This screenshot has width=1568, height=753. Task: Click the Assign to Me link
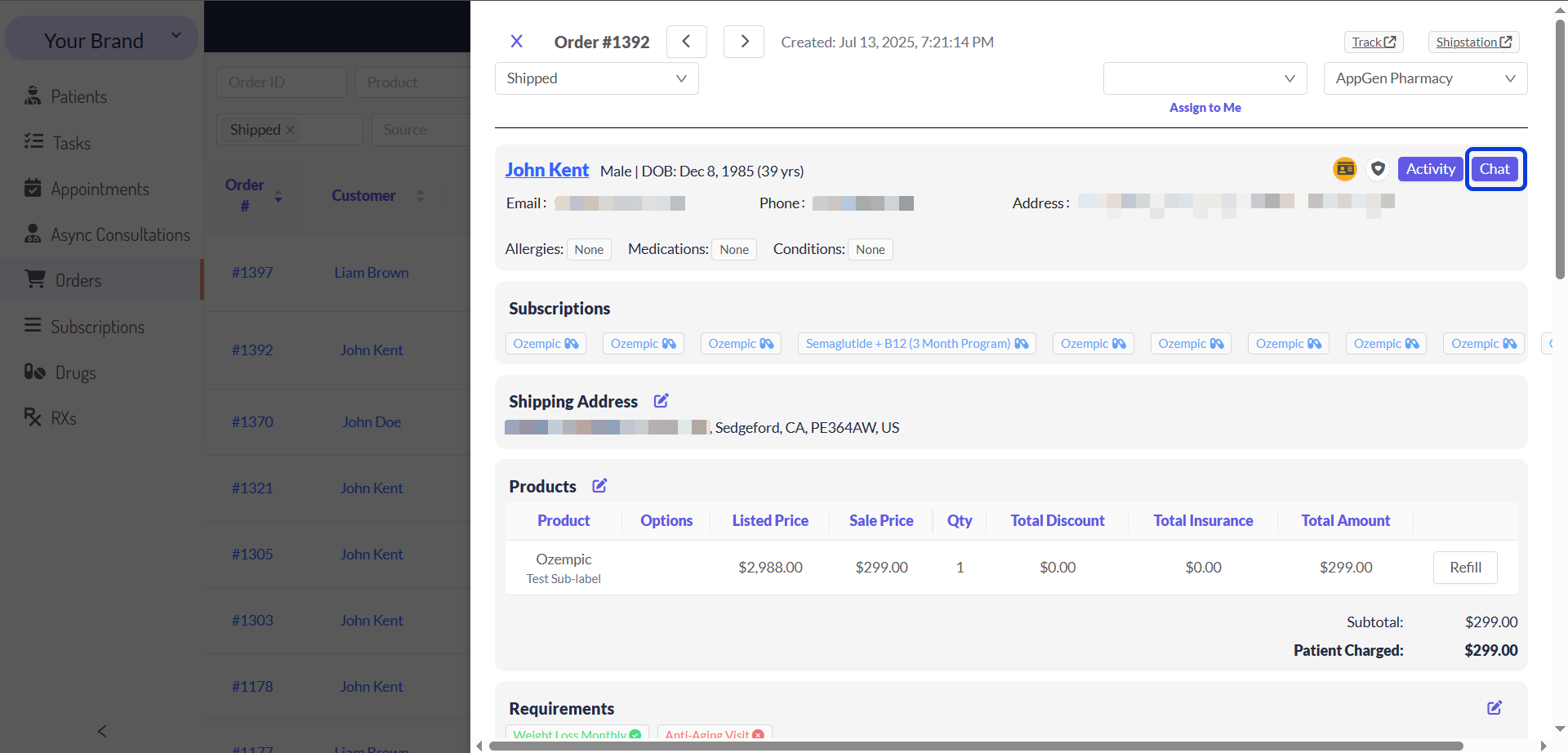coord(1205,108)
